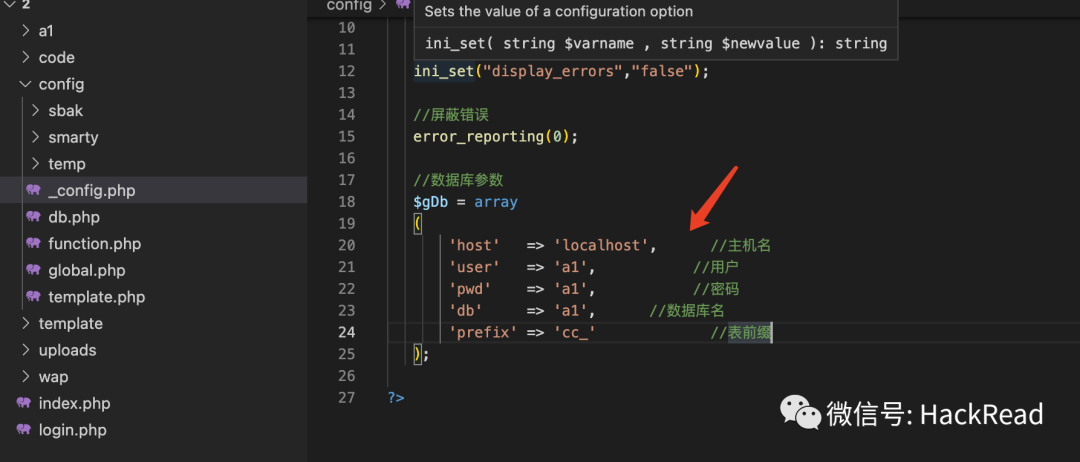Expand the template folder chevron
Screen dimensions: 1080x462
[25, 323]
